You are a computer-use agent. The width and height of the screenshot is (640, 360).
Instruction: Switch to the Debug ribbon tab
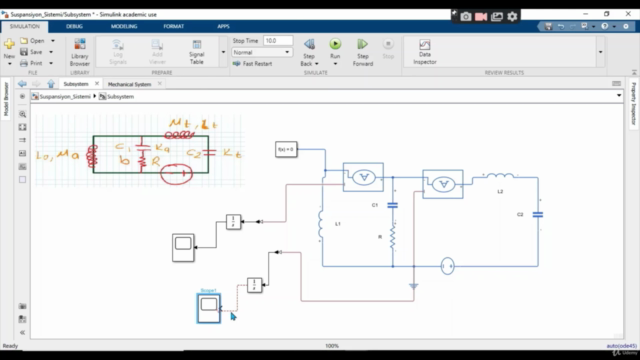click(74, 26)
